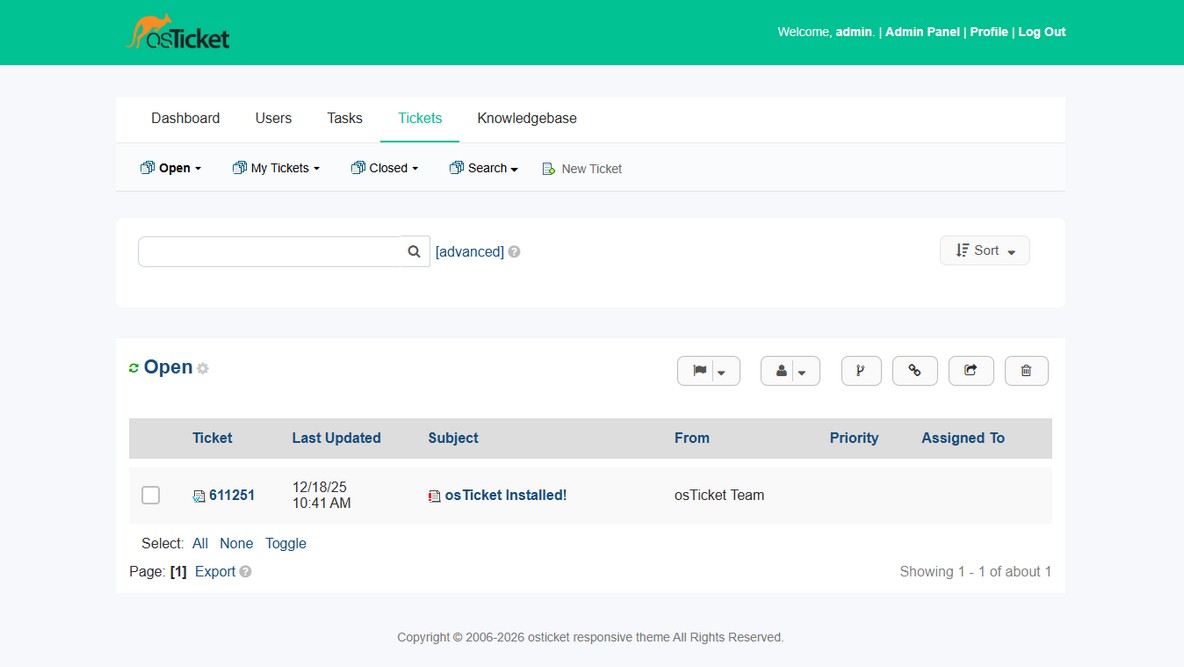1184x667 pixels.
Task: Open the flag status change dropdown
Action: [x=708, y=371]
